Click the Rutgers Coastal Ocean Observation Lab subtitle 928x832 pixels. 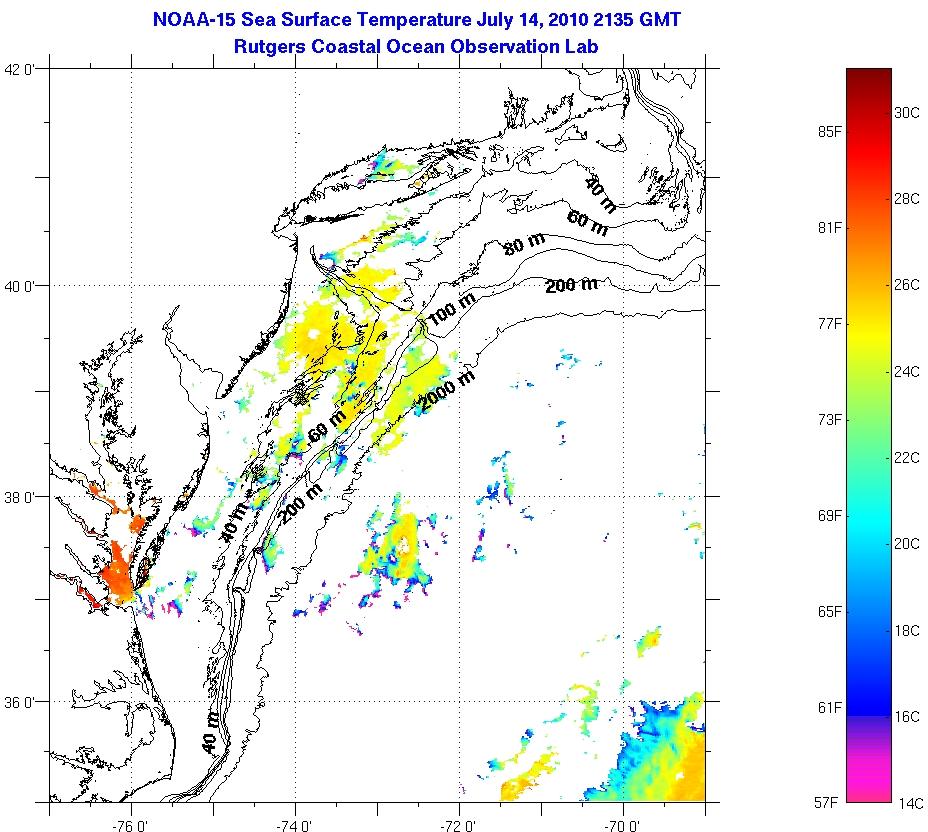point(416,46)
